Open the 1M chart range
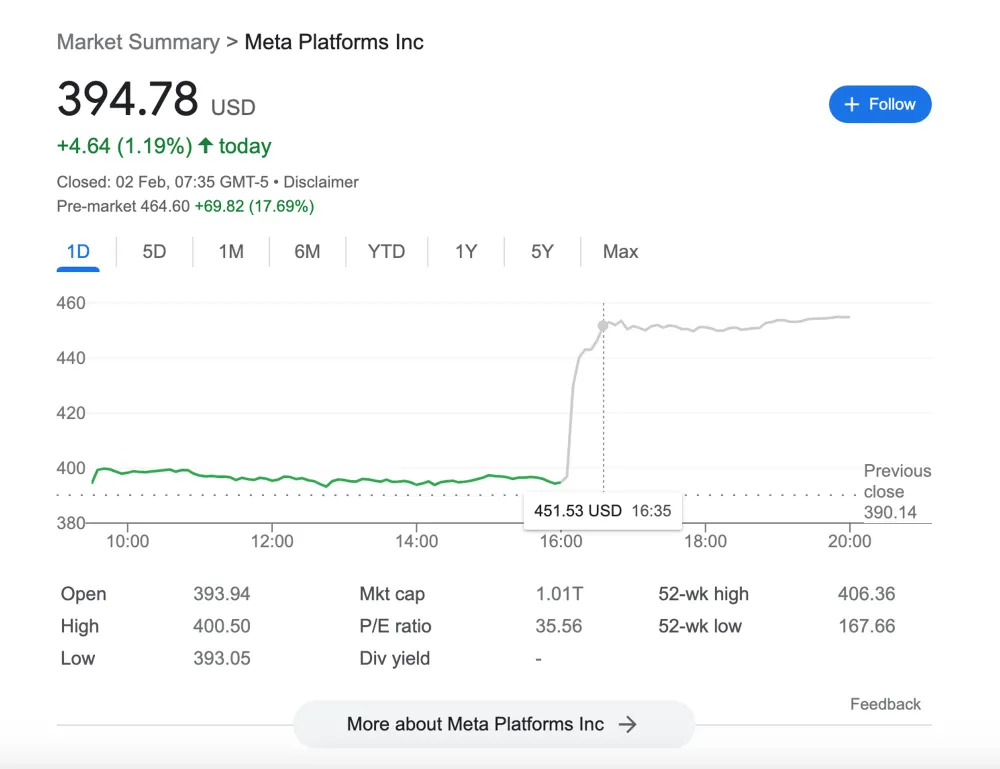 click(231, 252)
